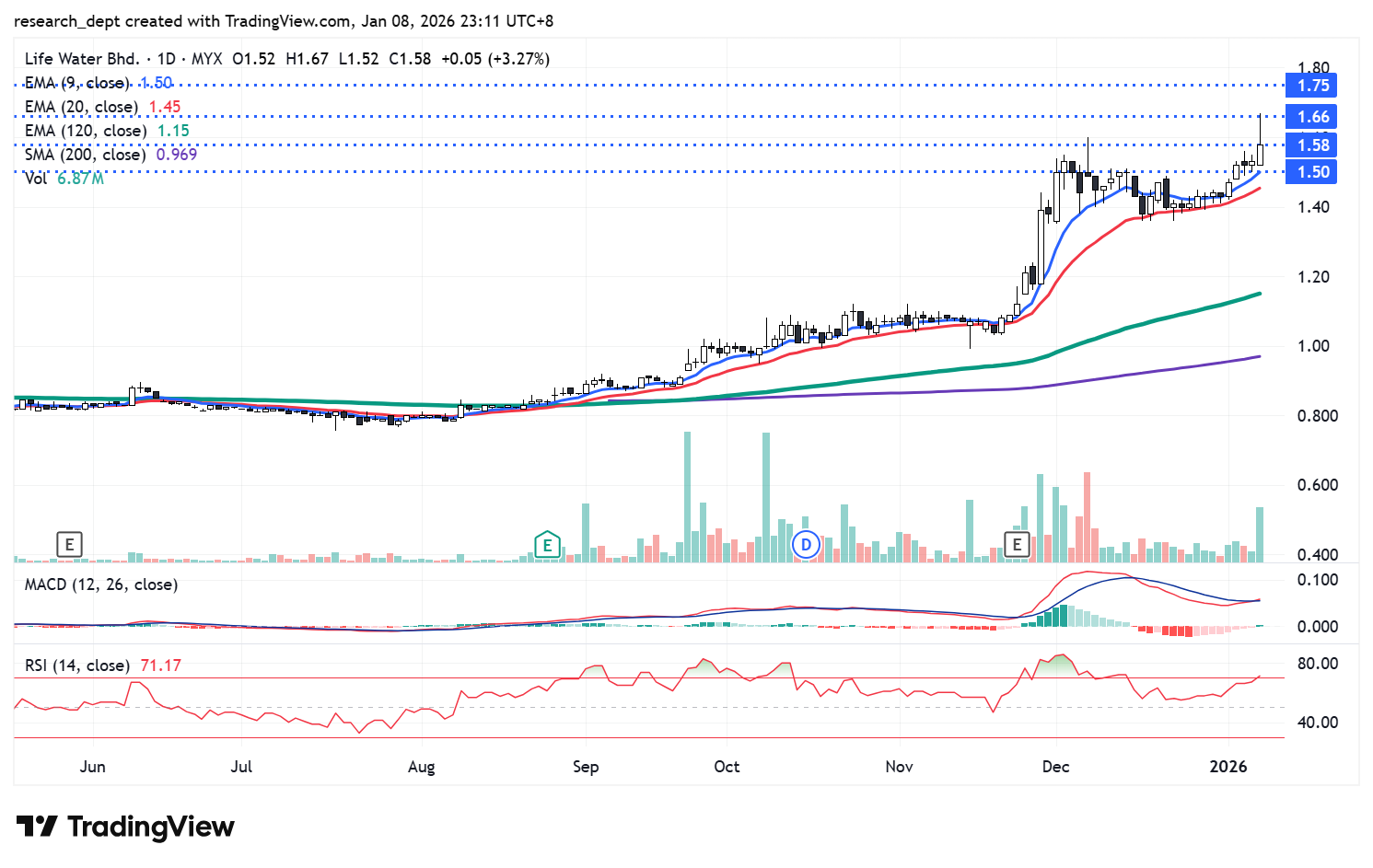Screen dimensions: 1373x868
Task: Select the EMA (9, close) indicator legend
Action: tap(77, 83)
